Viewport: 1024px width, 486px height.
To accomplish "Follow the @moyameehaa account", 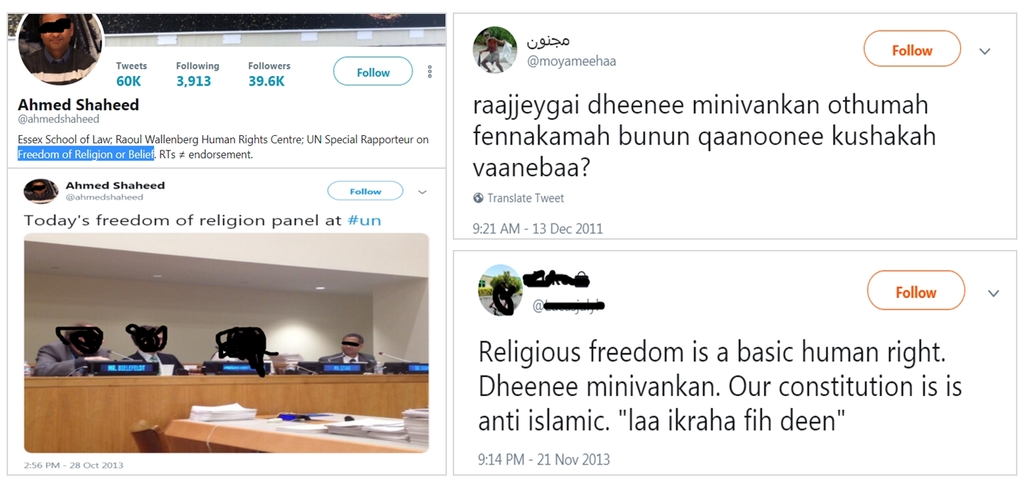I will (x=912, y=50).
